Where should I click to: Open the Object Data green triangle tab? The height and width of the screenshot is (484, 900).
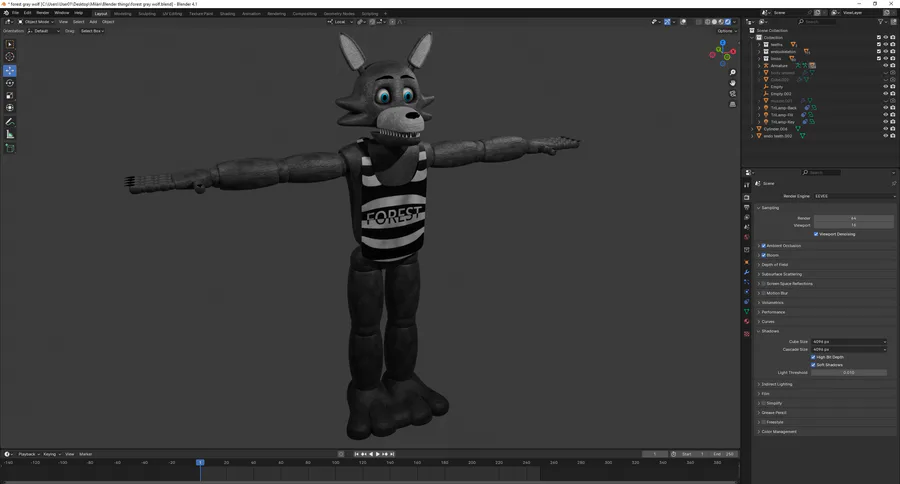[x=747, y=312]
